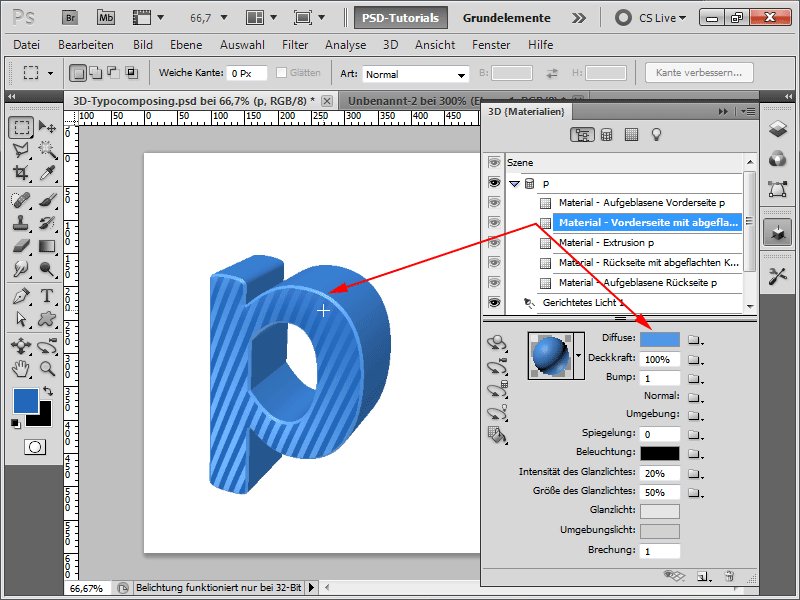Select the Dodge tool
800x600 pixels.
(47, 269)
